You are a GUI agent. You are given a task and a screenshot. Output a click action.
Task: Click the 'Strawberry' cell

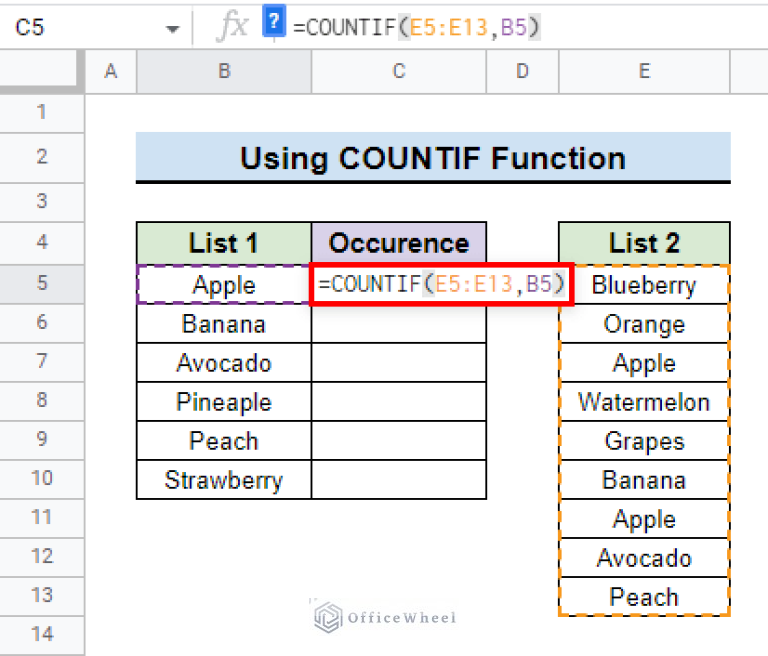[224, 480]
